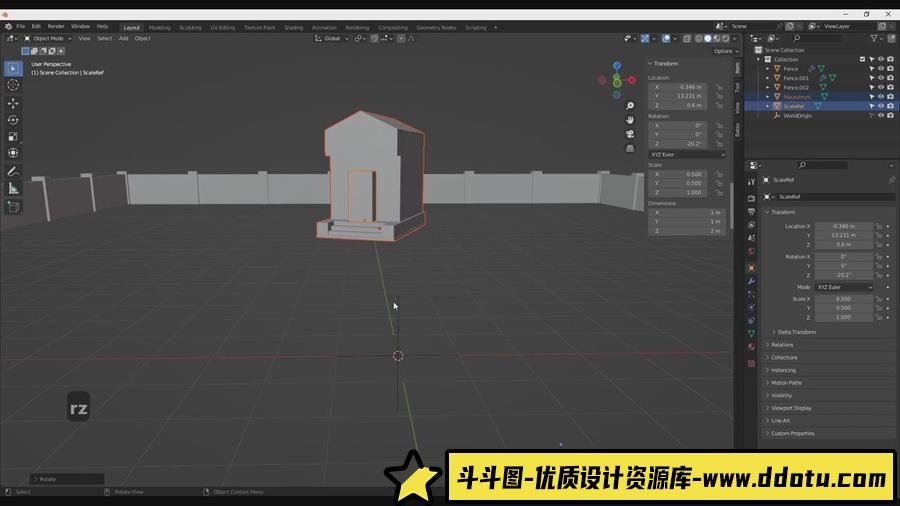Toggle Collection selectability arrow icon
This screenshot has height=506, width=900.
[x=871, y=59]
